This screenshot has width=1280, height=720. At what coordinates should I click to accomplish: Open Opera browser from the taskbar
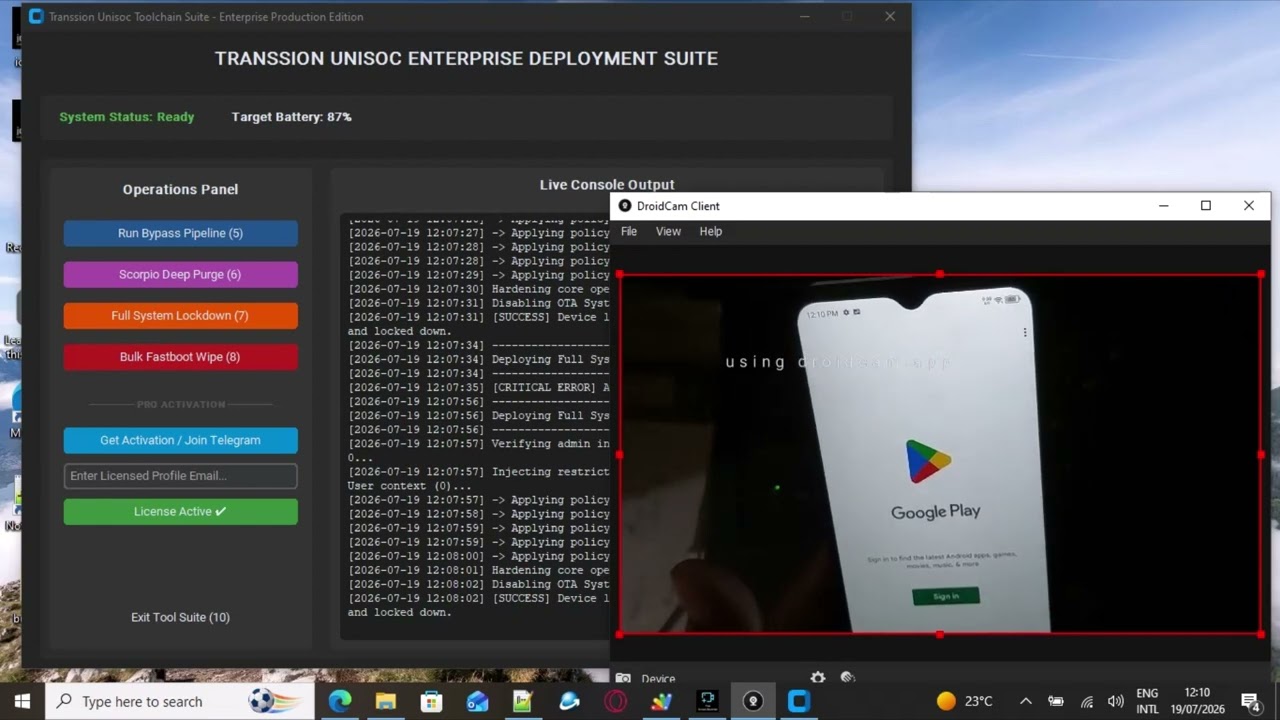[615, 701]
